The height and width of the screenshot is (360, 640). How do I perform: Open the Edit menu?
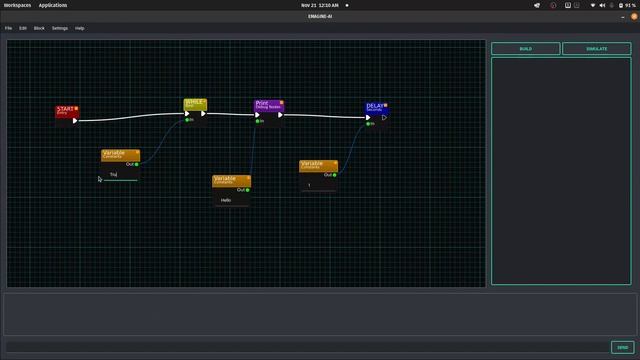click(x=23, y=28)
